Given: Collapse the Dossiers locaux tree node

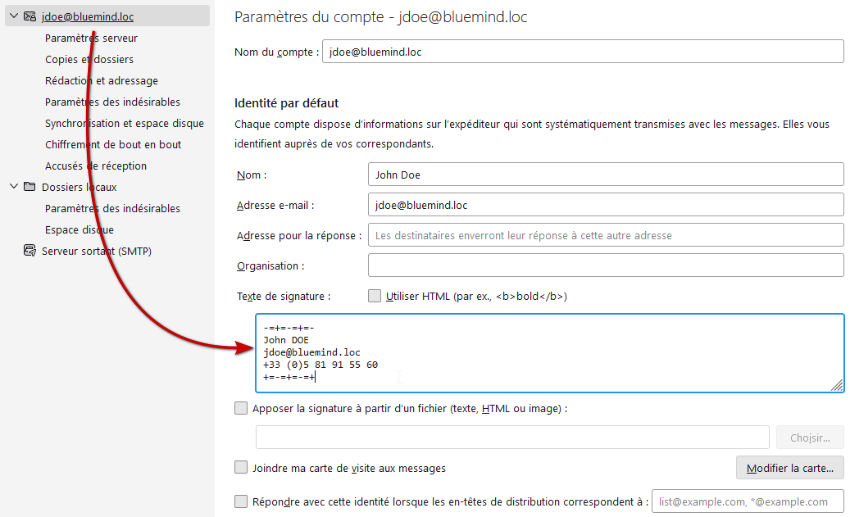Looking at the screenshot, I should [13, 187].
